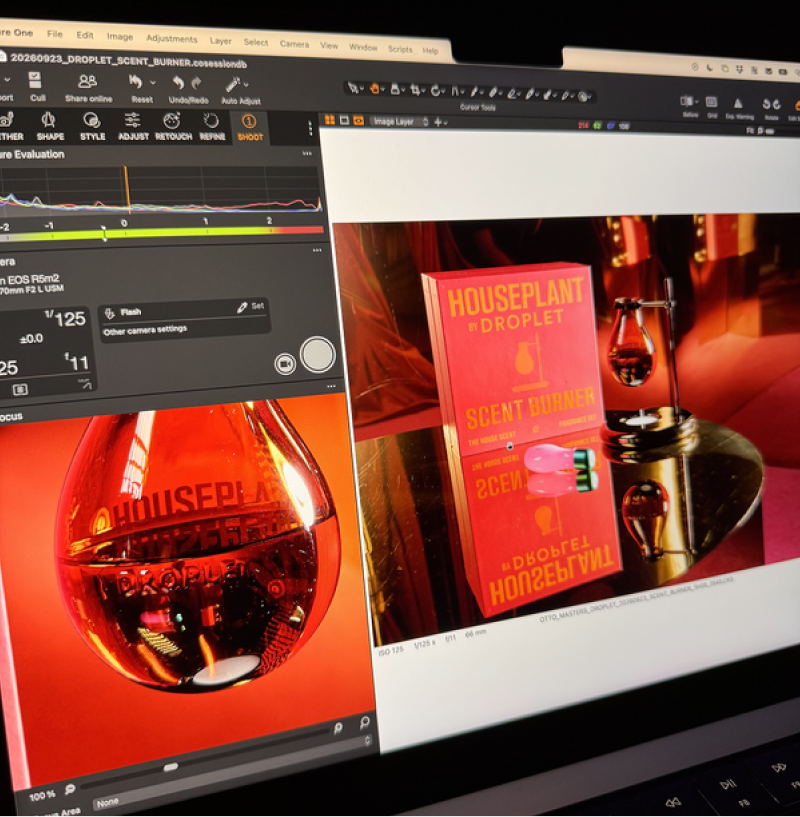Click Other camera settings
This screenshot has height=817, width=800.
[145, 330]
